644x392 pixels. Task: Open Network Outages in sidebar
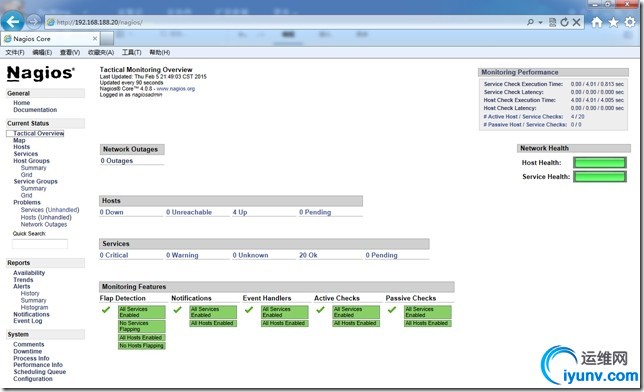point(44,224)
